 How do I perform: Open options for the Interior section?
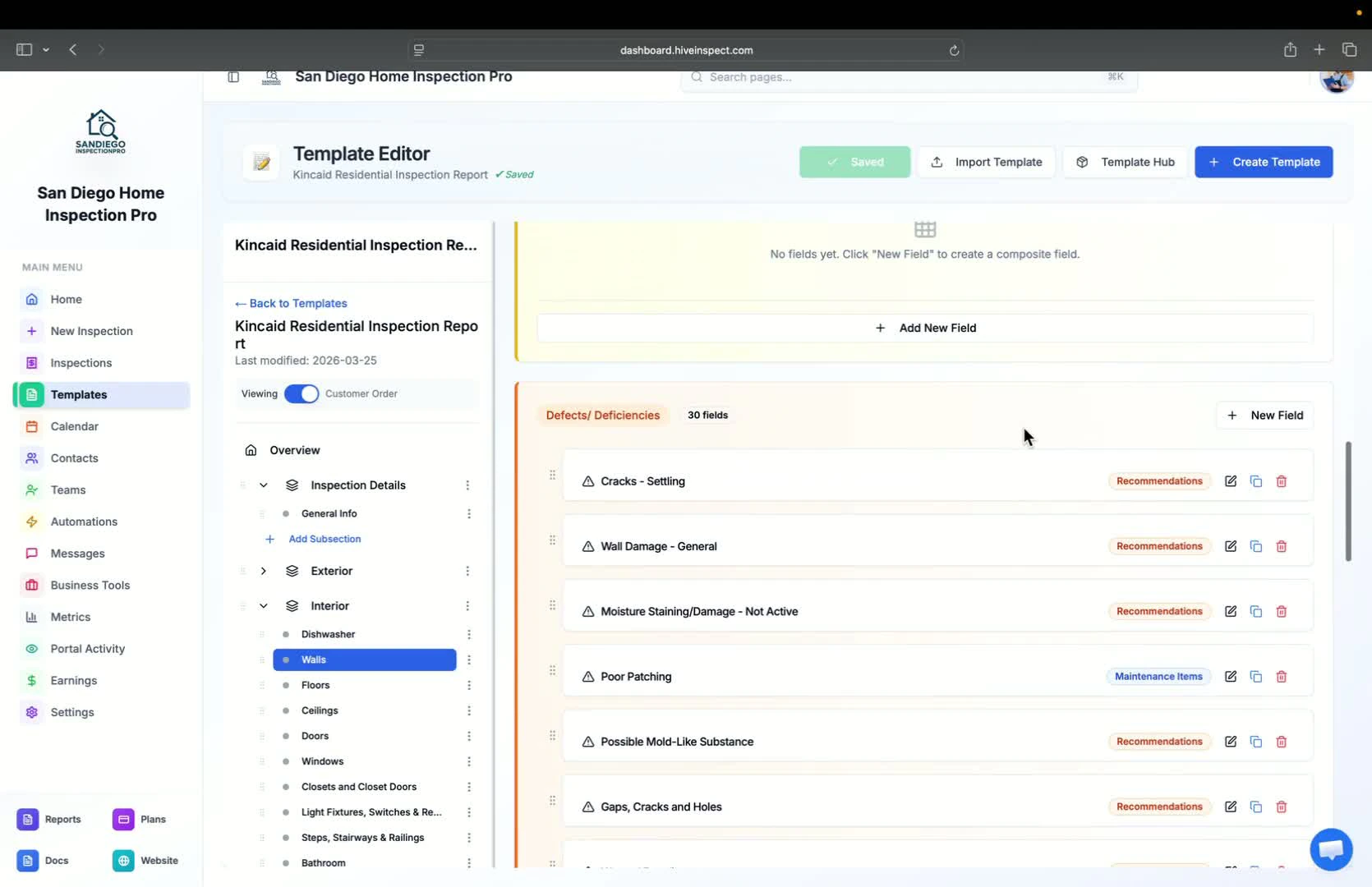point(467,606)
